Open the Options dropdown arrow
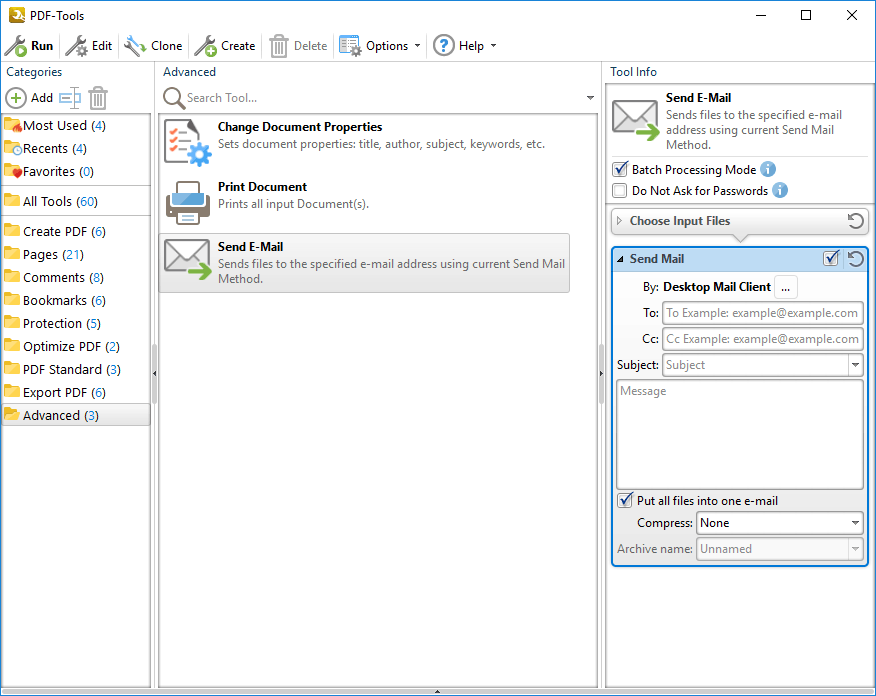 click(417, 46)
